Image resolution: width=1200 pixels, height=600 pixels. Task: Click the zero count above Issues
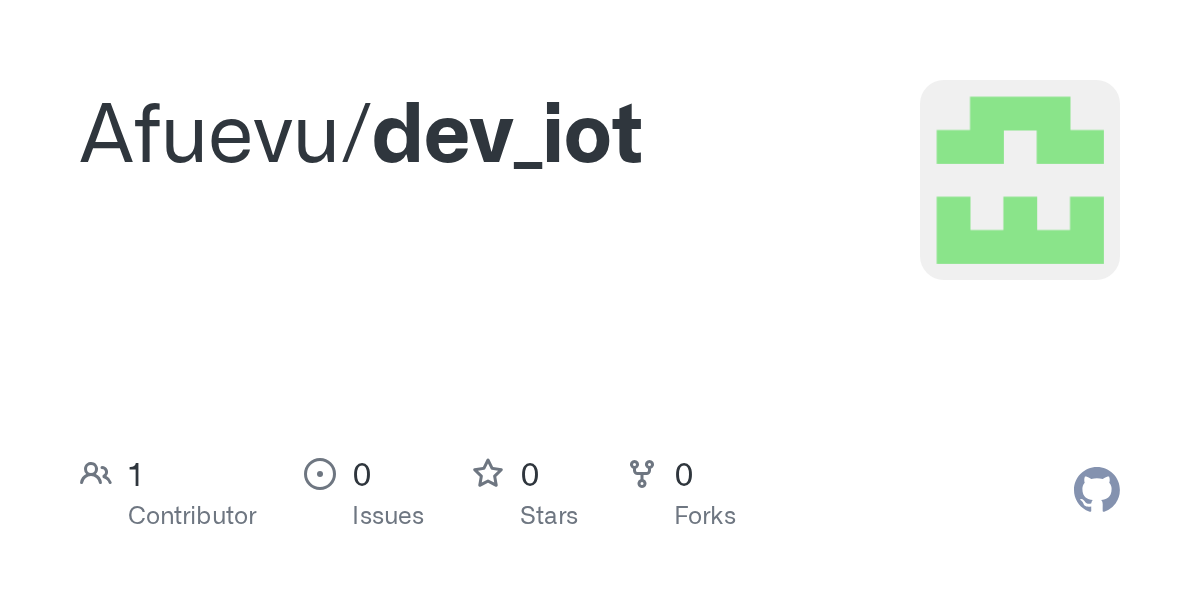click(362, 475)
